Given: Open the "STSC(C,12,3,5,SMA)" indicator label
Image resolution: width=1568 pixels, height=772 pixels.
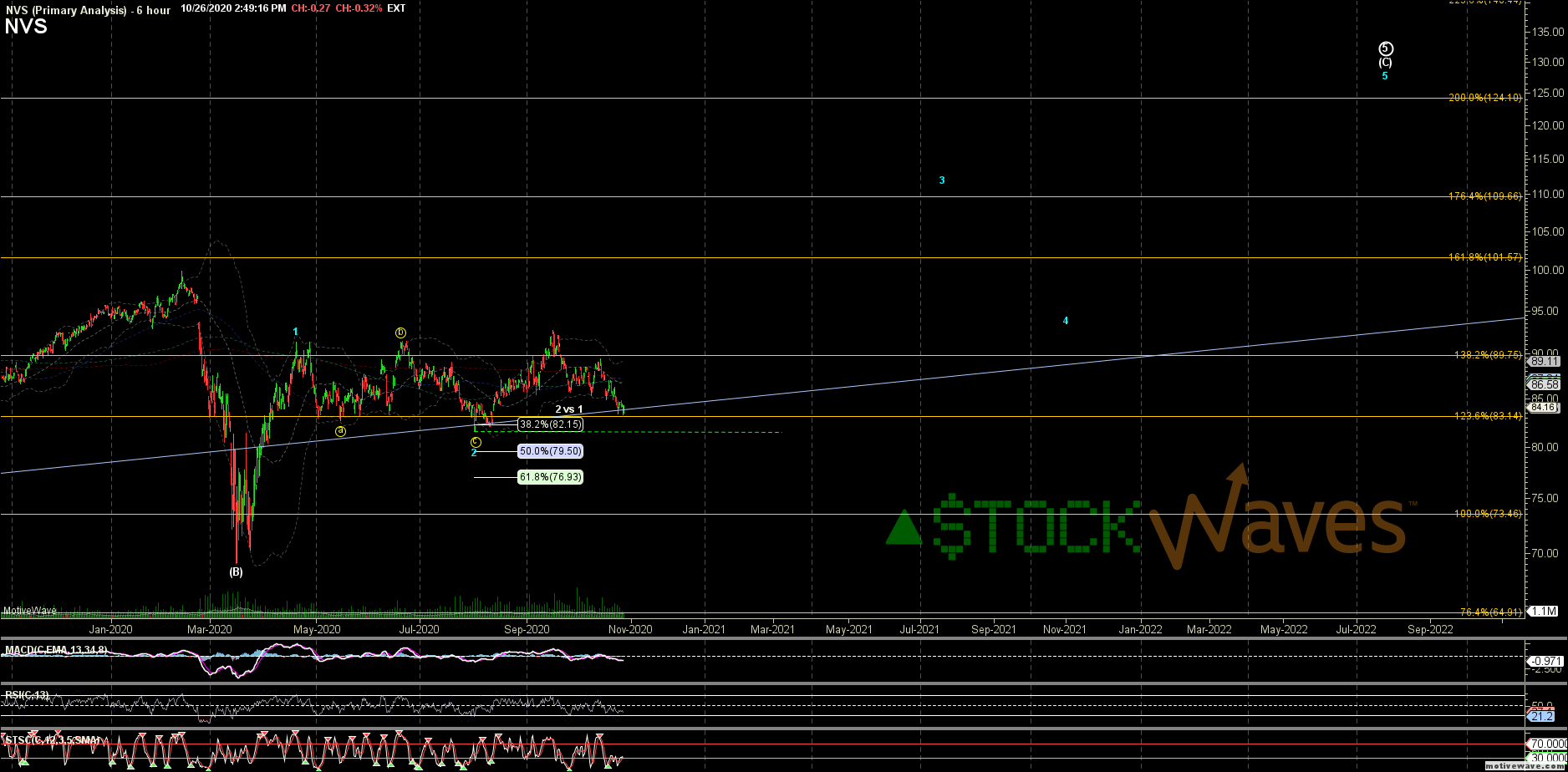Looking at the screenshot, I should tap(52, 740).
